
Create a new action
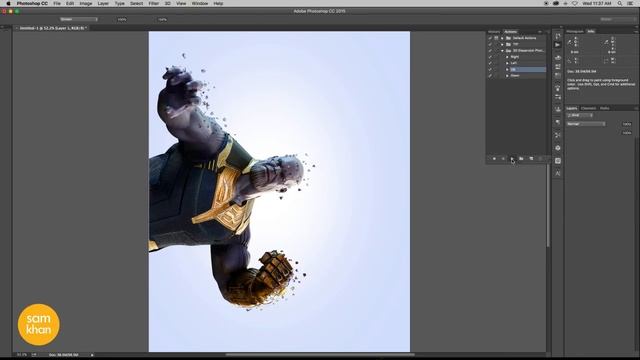(531, 159)
